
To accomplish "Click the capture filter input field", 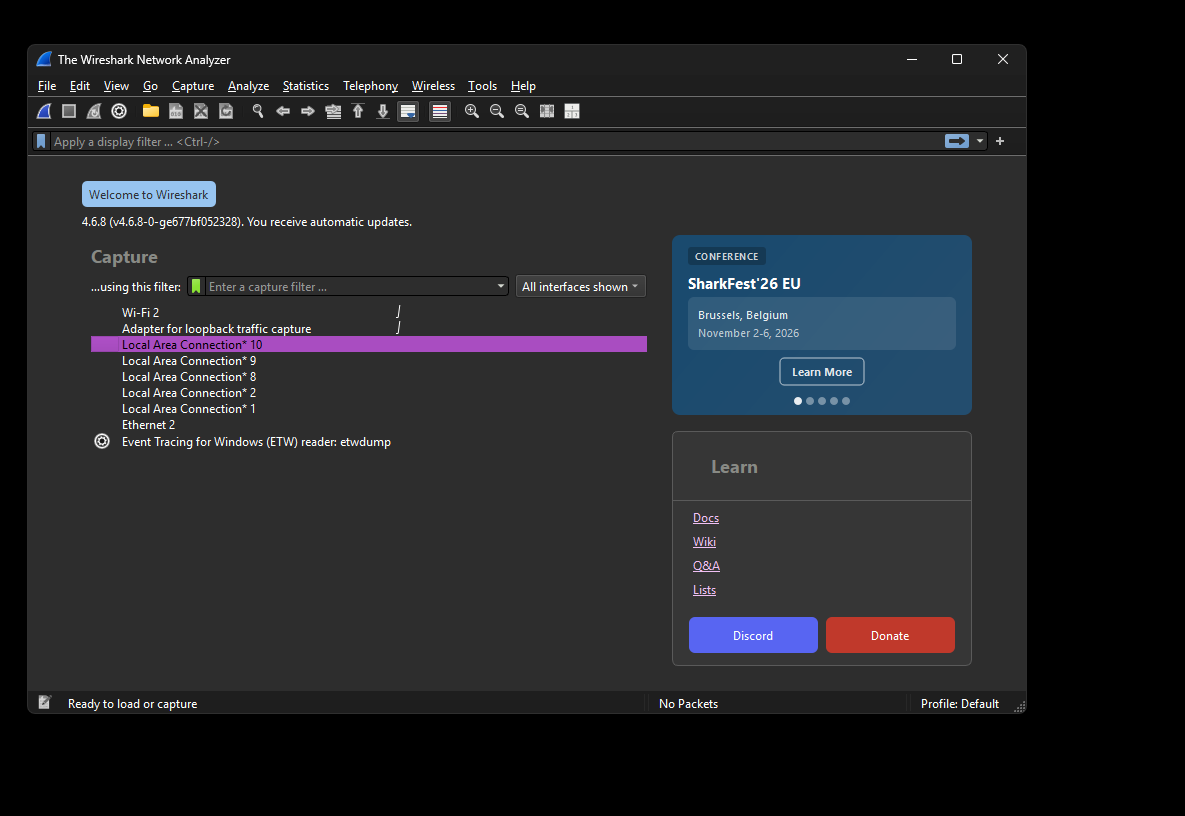I will point(350,286).
